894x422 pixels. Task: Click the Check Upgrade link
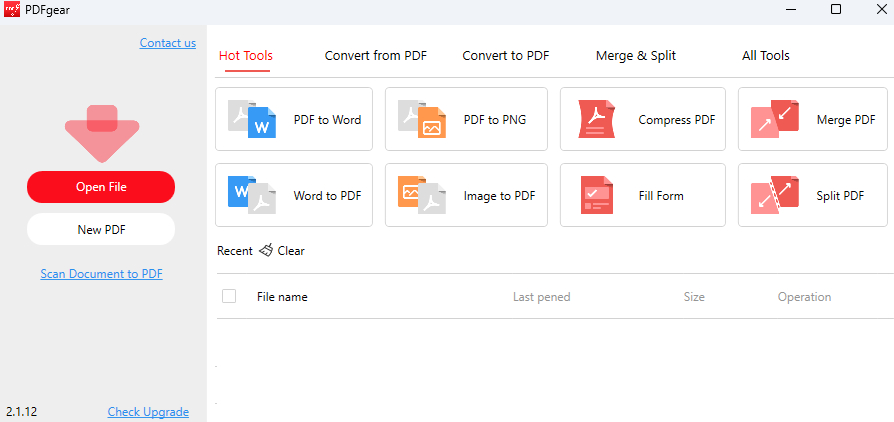tap(148, 412)
